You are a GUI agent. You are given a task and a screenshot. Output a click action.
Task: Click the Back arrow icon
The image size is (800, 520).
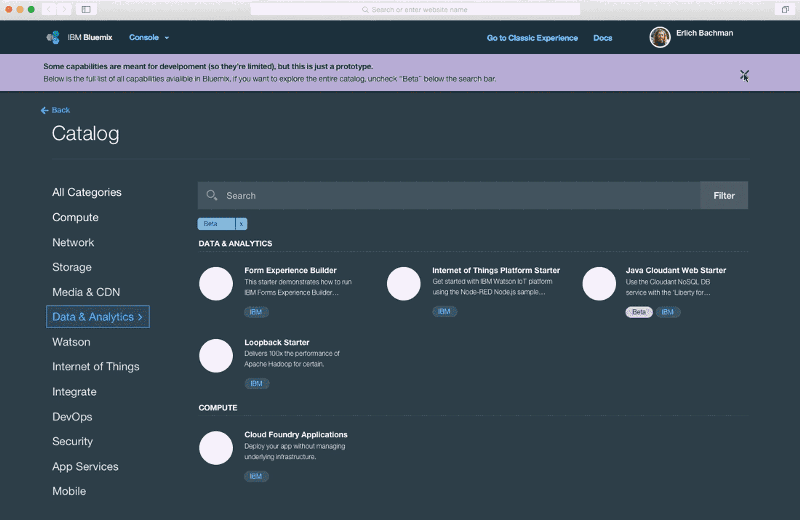[x=44, y=110]
